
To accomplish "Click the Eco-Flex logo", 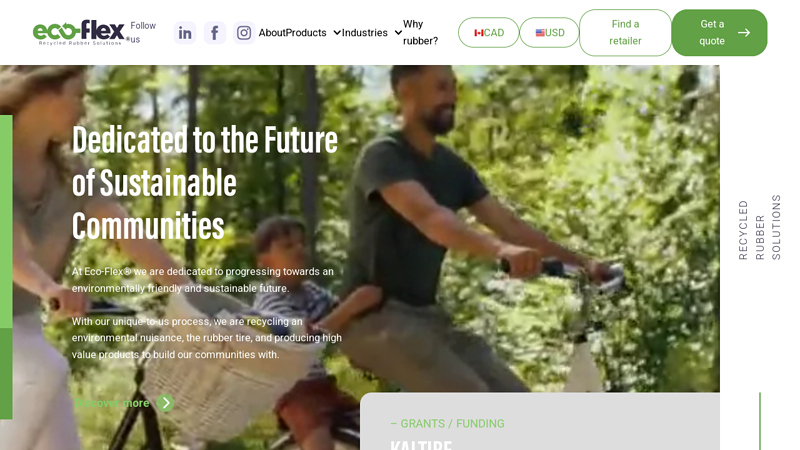I will coord(79,33).
